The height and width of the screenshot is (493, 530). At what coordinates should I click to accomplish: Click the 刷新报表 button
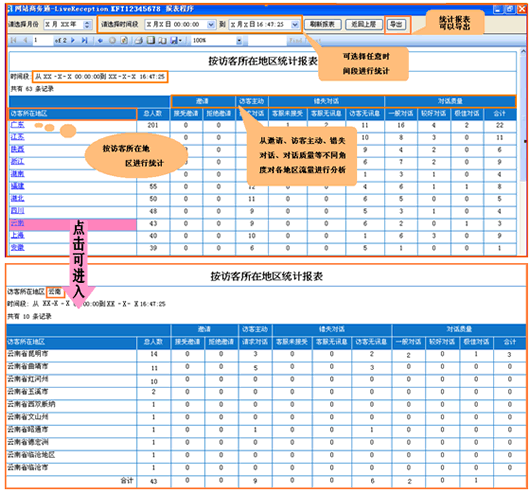[x=322, y=24]
